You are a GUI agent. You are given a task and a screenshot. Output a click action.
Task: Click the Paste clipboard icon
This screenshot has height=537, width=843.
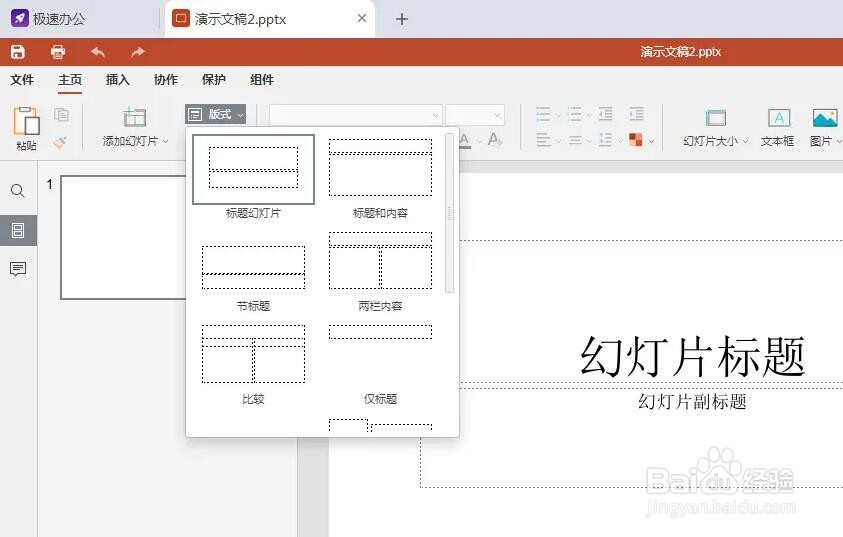pyautogui.click(x=26, y=120)
